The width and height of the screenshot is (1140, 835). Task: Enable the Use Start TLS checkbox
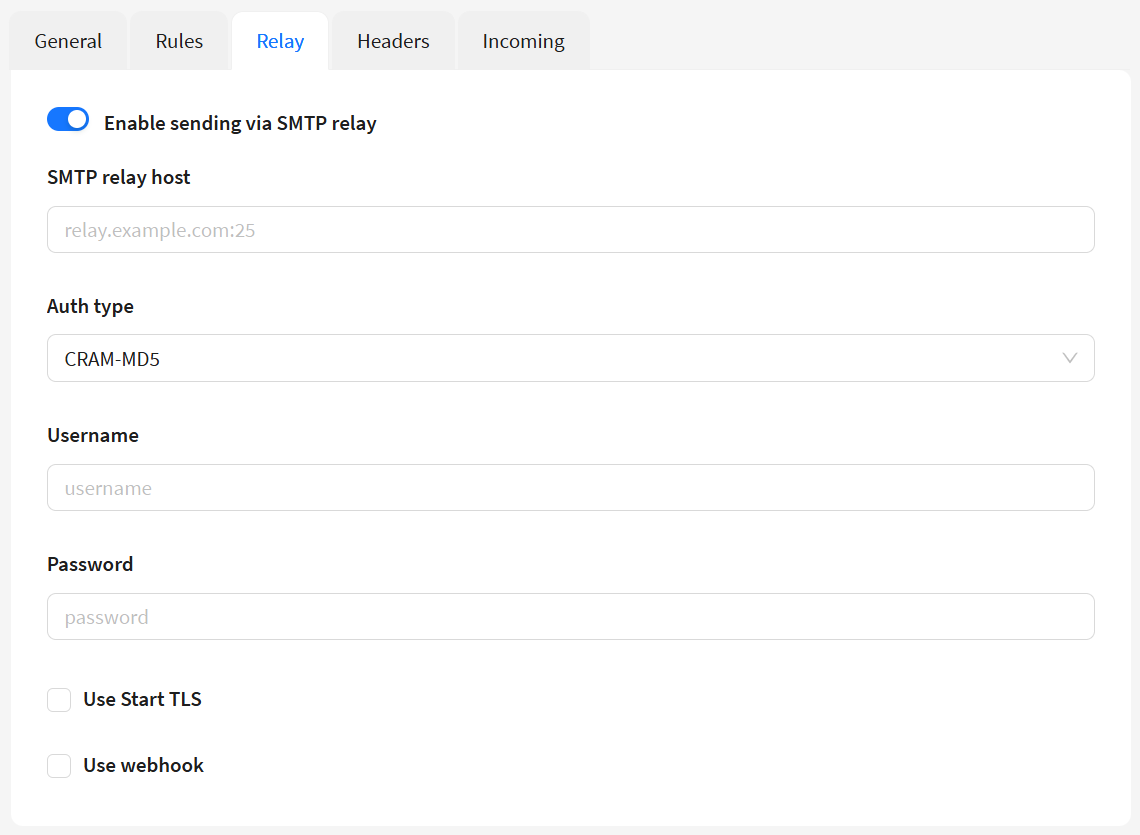pyautogui.click(x=59, y=700)
